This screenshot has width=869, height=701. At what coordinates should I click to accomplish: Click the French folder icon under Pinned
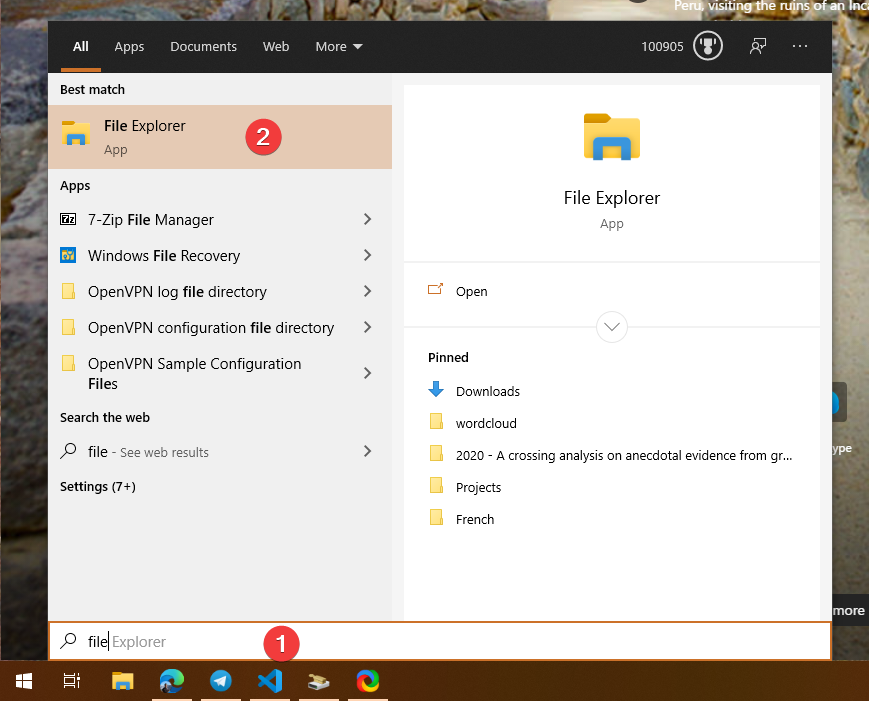[436, 518]
